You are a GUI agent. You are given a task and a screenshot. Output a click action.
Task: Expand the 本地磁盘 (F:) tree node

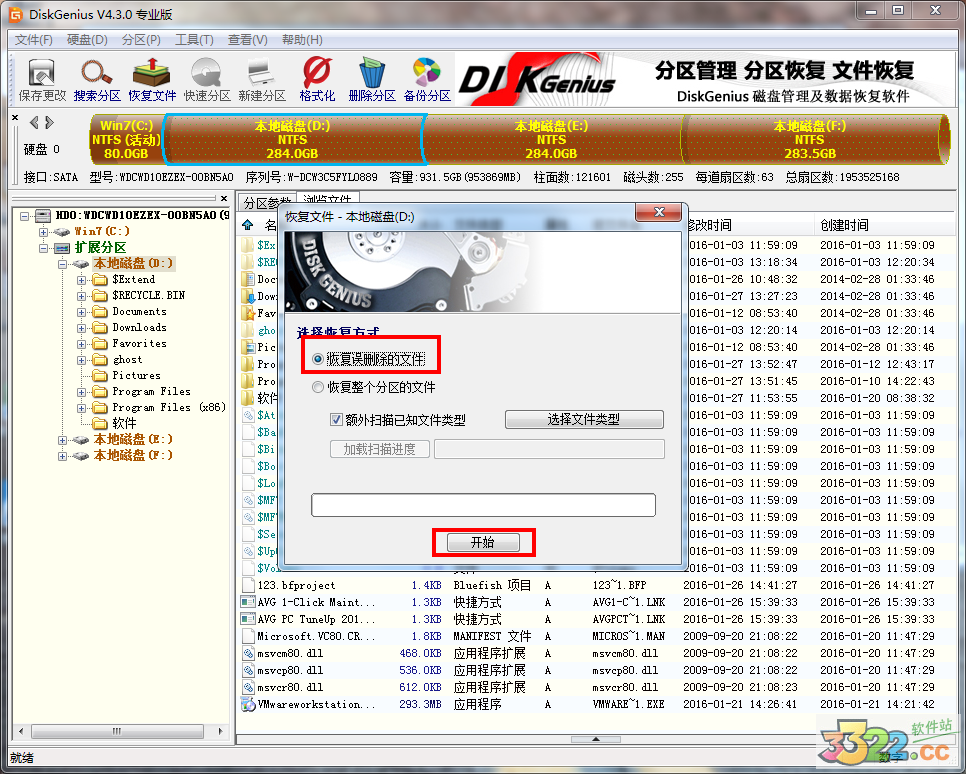[62, 456]
